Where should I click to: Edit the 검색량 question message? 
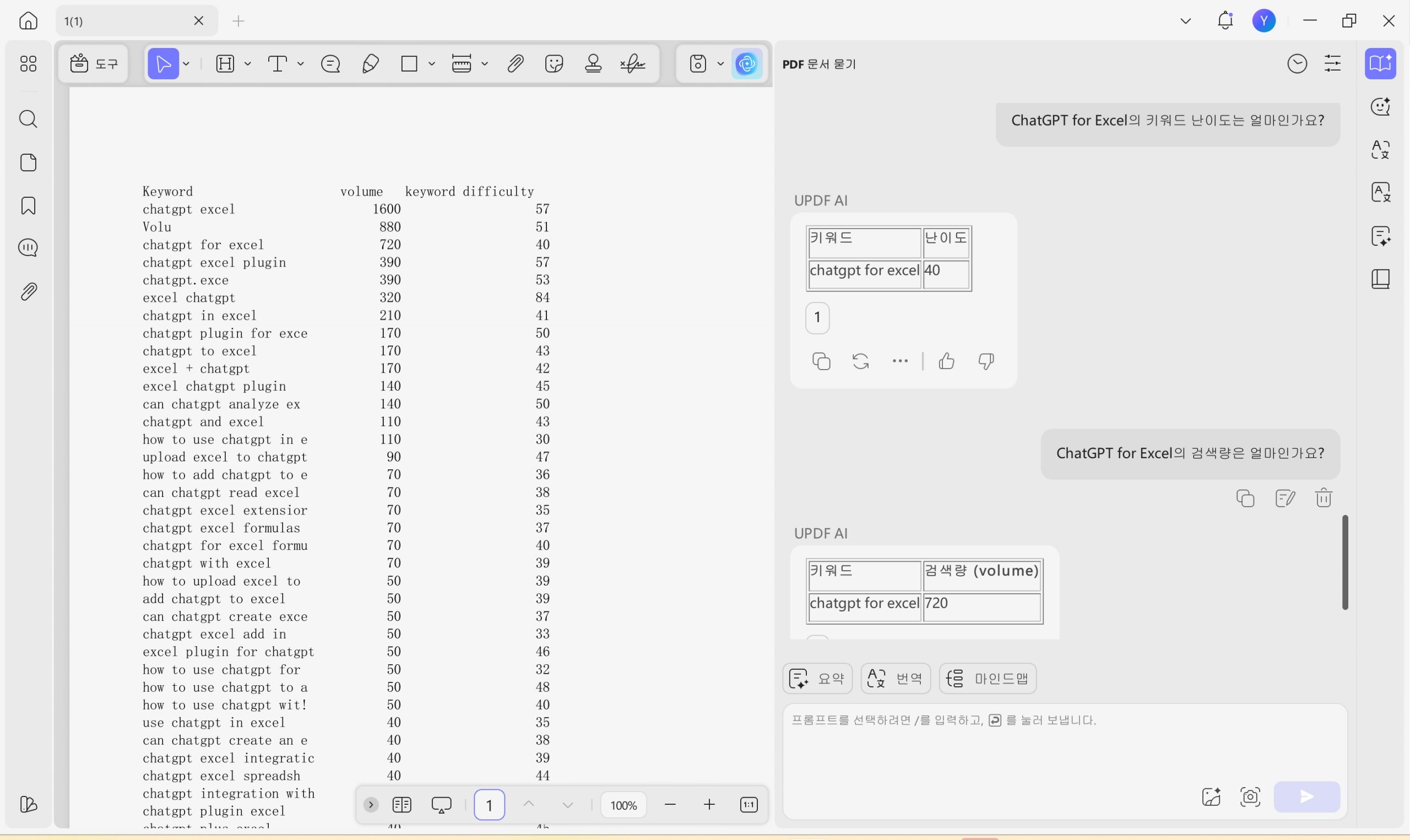tap(1284, 498)
